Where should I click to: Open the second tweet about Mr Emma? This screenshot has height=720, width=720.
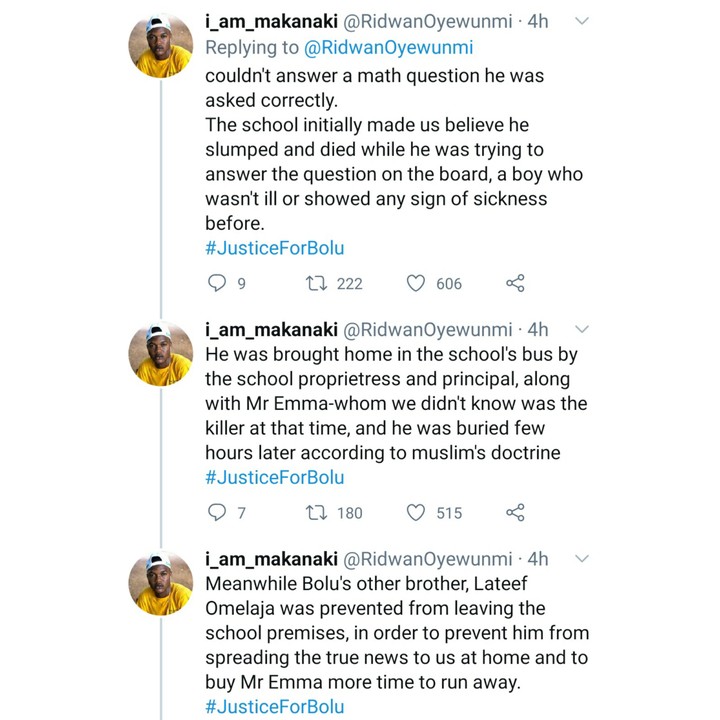(396, 403)
